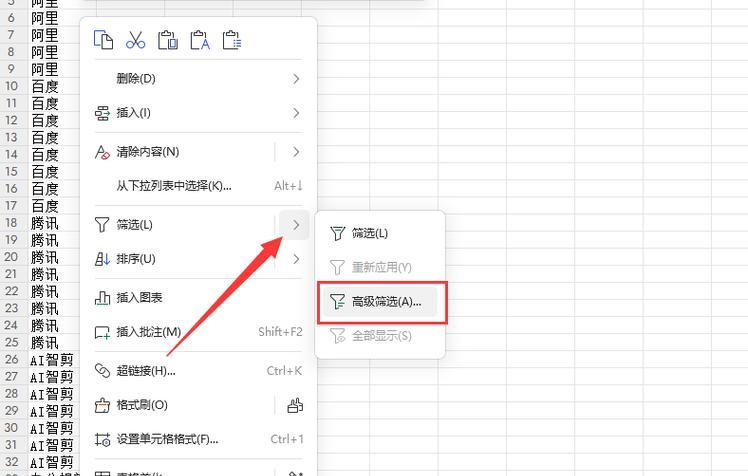Expand arrow beside 清除内容(N)

pyautogui.click(x=296, y=152)
